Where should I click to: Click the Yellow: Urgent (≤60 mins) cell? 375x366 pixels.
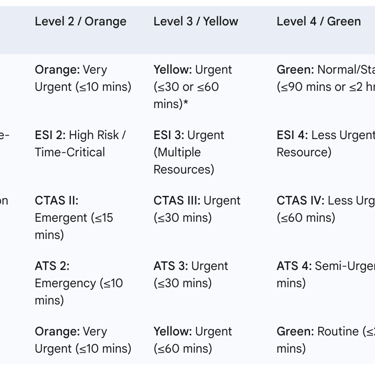[x=193, y=340]
